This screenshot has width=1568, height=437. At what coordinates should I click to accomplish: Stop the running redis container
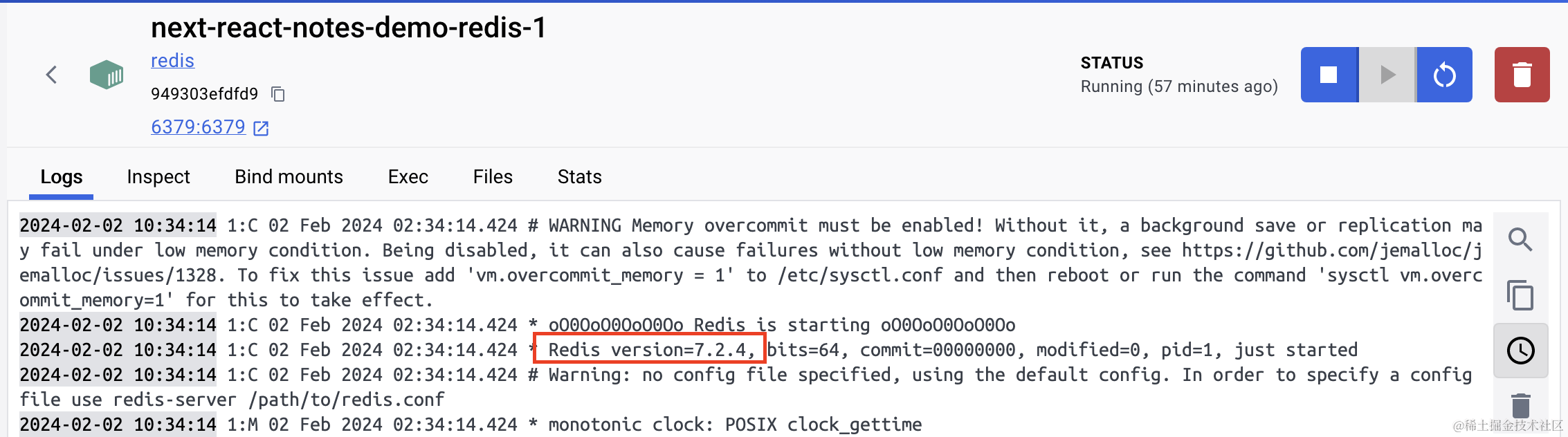tap(1329, 75)
